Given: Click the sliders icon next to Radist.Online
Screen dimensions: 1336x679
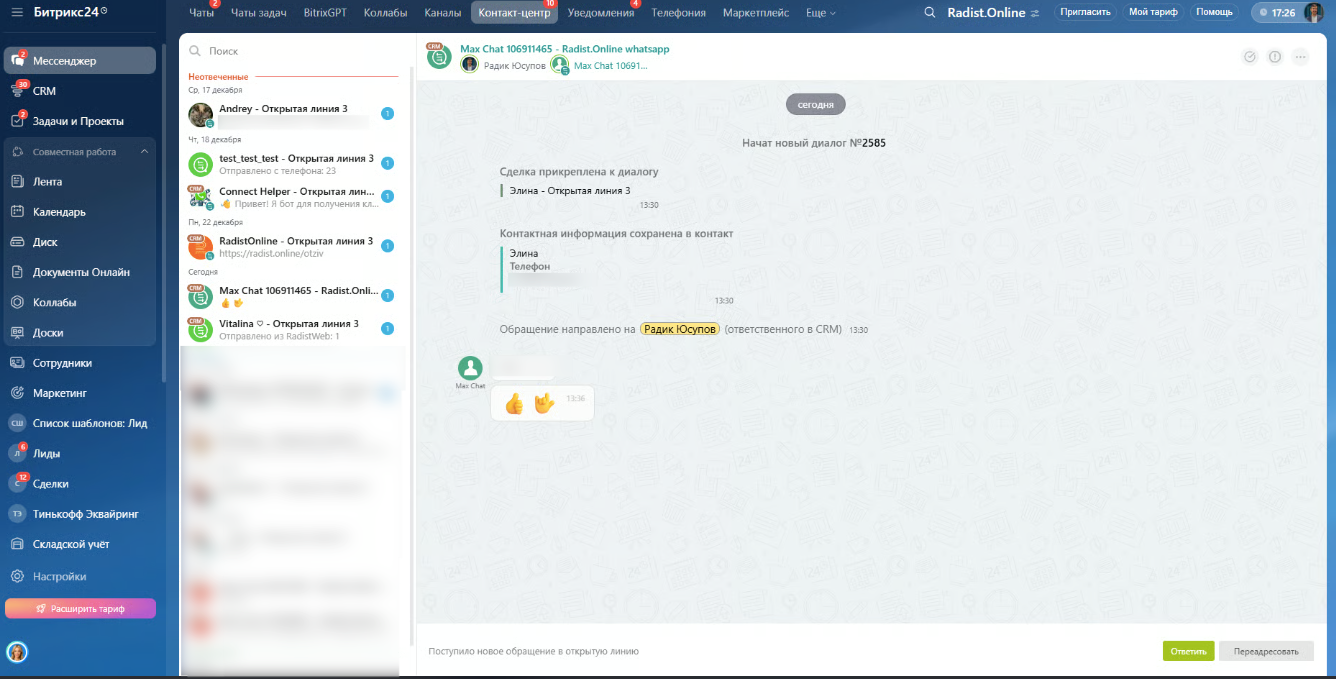Looking at the screenshot, I should pos(1035,14).
